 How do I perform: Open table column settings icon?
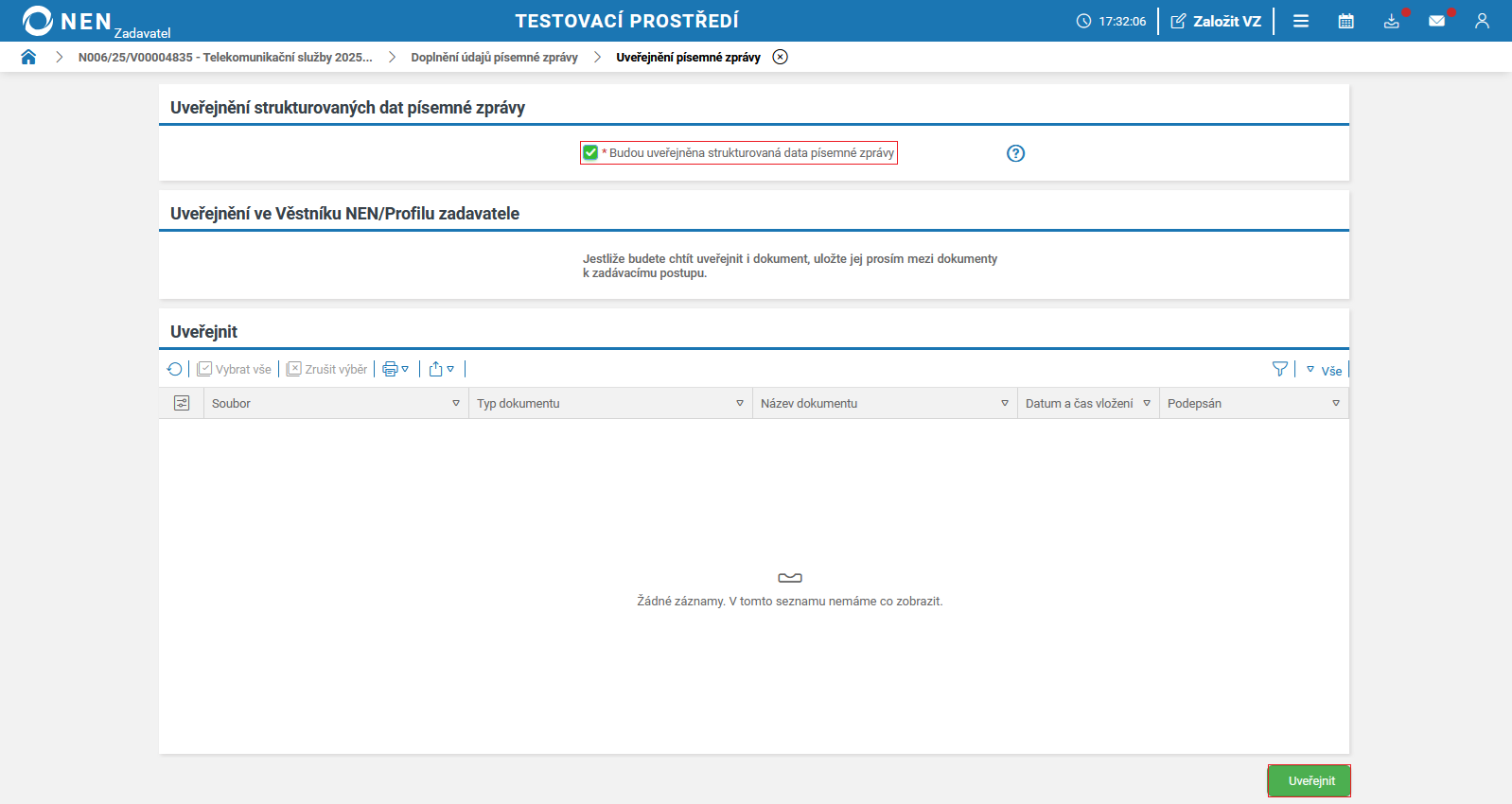click(x=182, y=403)
